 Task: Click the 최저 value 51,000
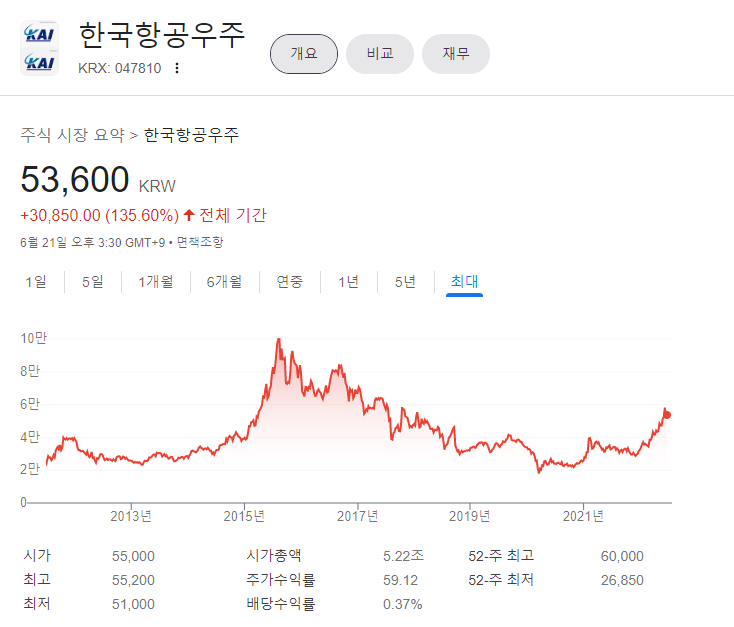tap(133, 605)
